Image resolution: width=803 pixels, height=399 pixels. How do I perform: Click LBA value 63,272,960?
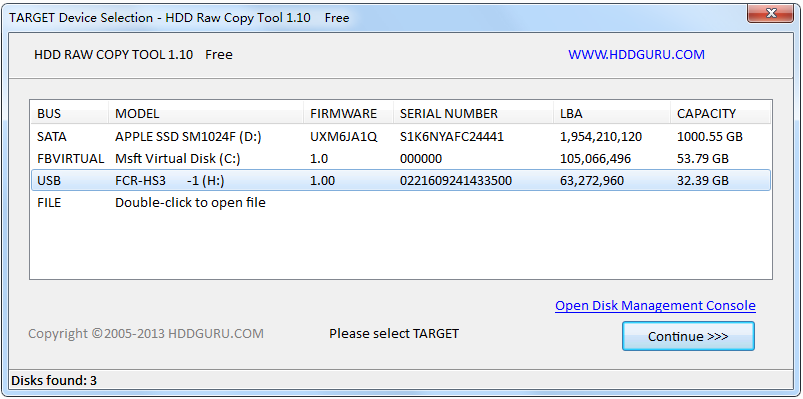pos(592,180)
